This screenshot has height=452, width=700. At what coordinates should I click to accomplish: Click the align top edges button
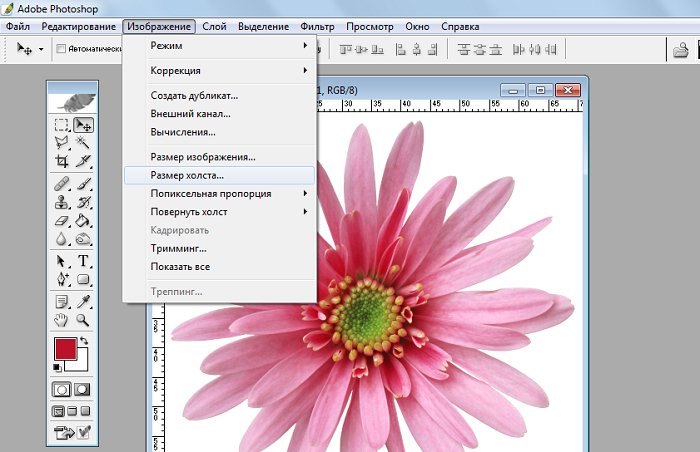(345, 49)
